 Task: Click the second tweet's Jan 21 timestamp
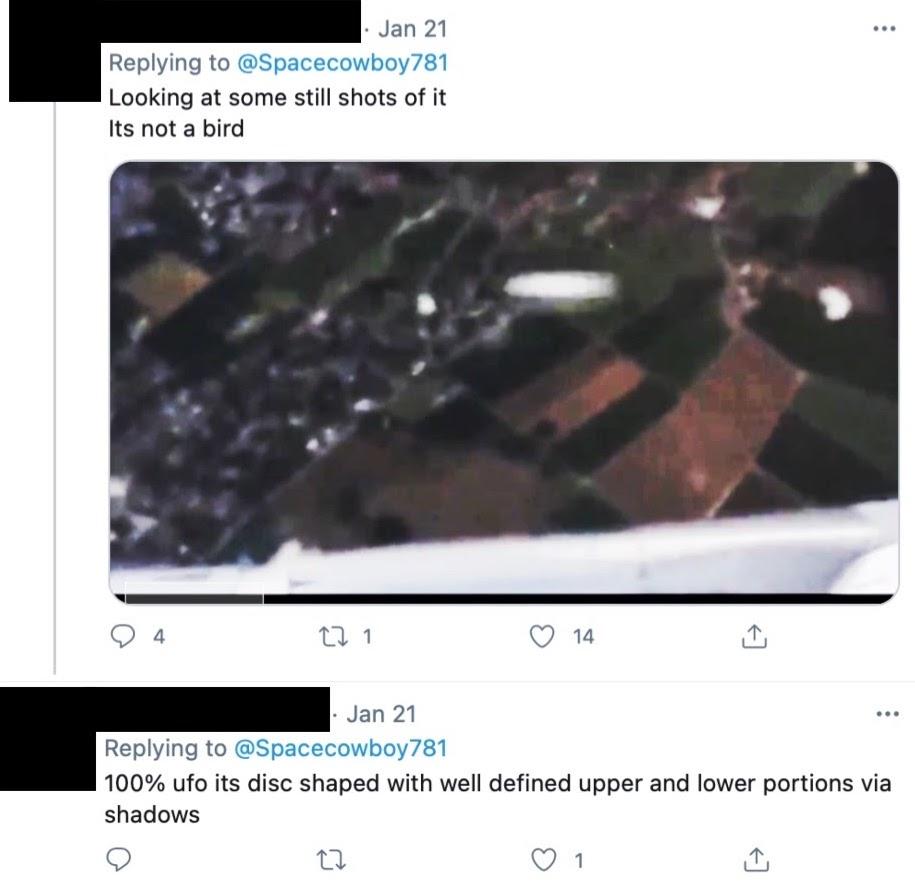381,714
